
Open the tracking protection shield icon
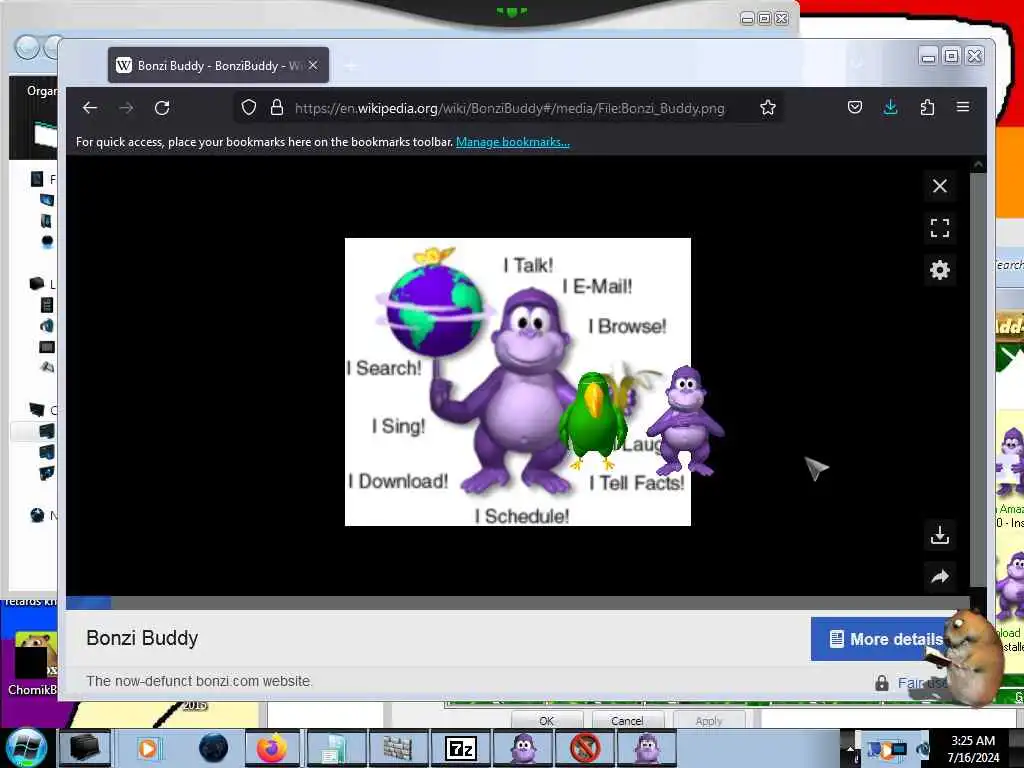tap(249, 108)
